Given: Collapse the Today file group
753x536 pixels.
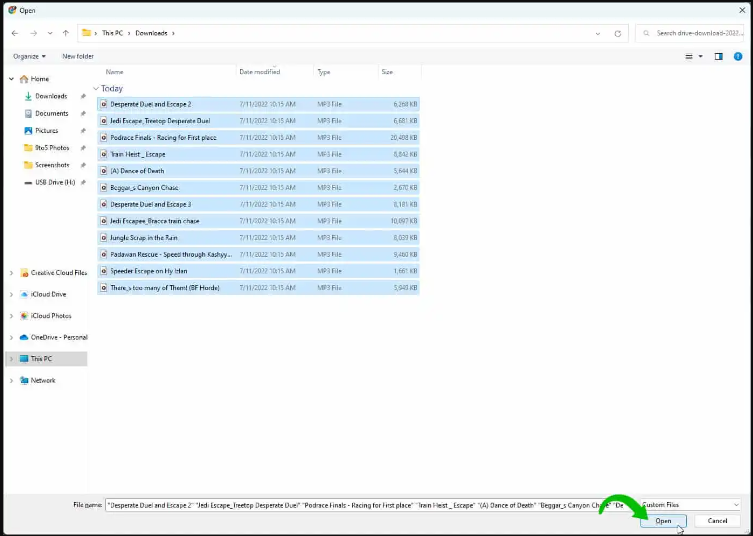Looking at the screenshot, I should click(96, 88).
